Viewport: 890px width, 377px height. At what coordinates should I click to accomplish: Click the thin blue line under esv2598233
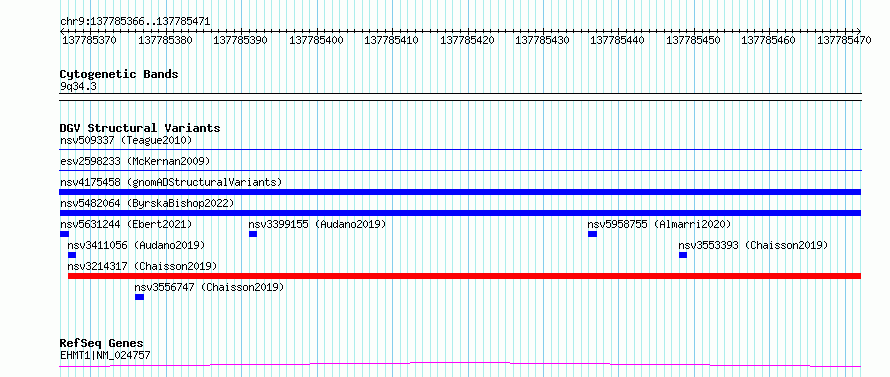coord(460,170)
